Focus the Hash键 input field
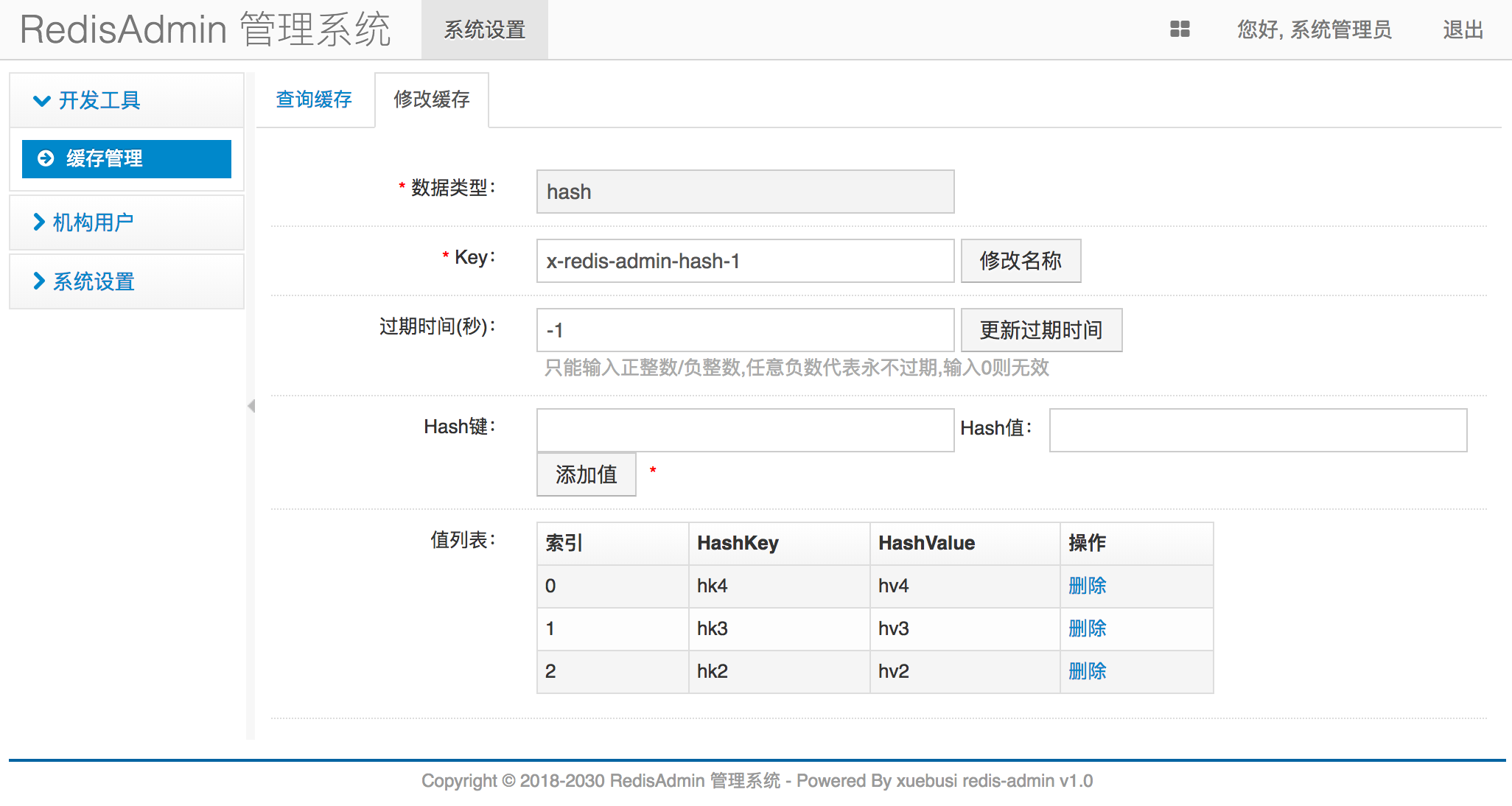Image resolution: width=1512 pixels, height=806 pixels. pyautogui.click(x=745, y=430)
